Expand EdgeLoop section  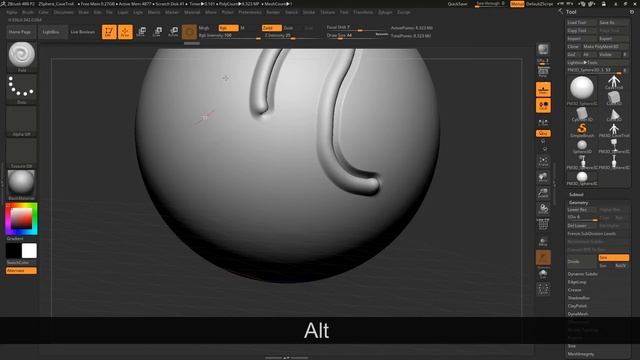577,282
